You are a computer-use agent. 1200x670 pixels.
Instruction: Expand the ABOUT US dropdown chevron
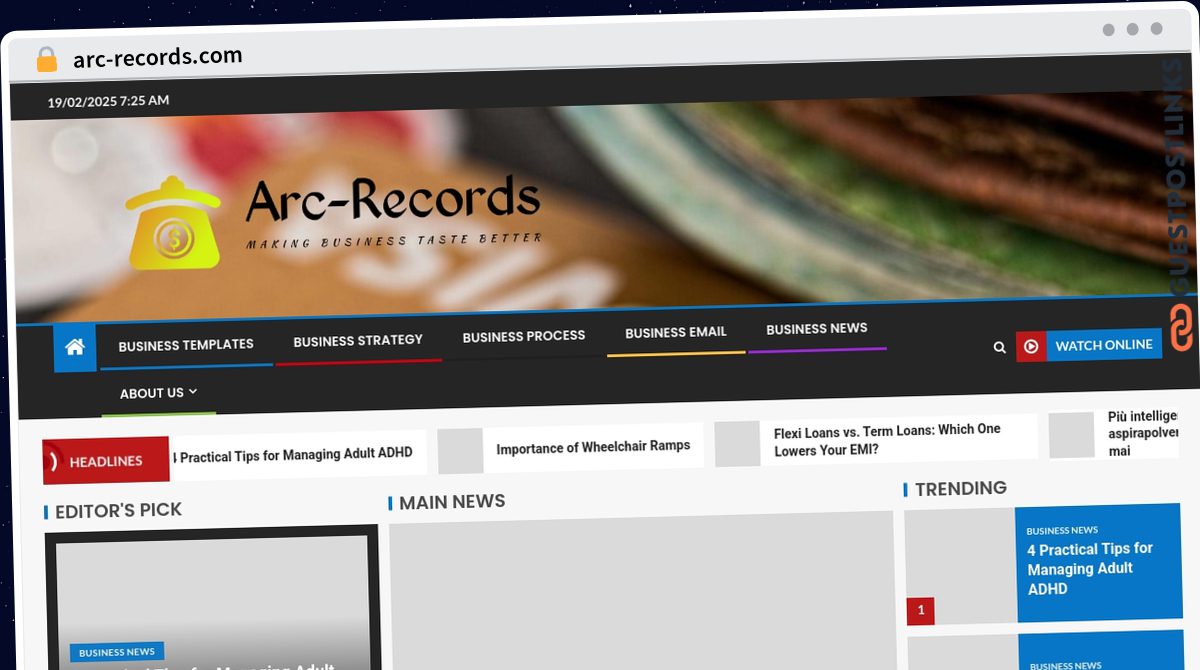(x=193, y=392)
